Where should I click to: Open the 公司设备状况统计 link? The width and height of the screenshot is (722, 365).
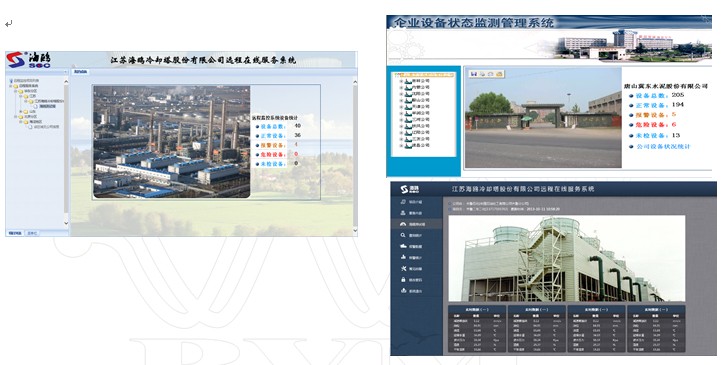664,146
